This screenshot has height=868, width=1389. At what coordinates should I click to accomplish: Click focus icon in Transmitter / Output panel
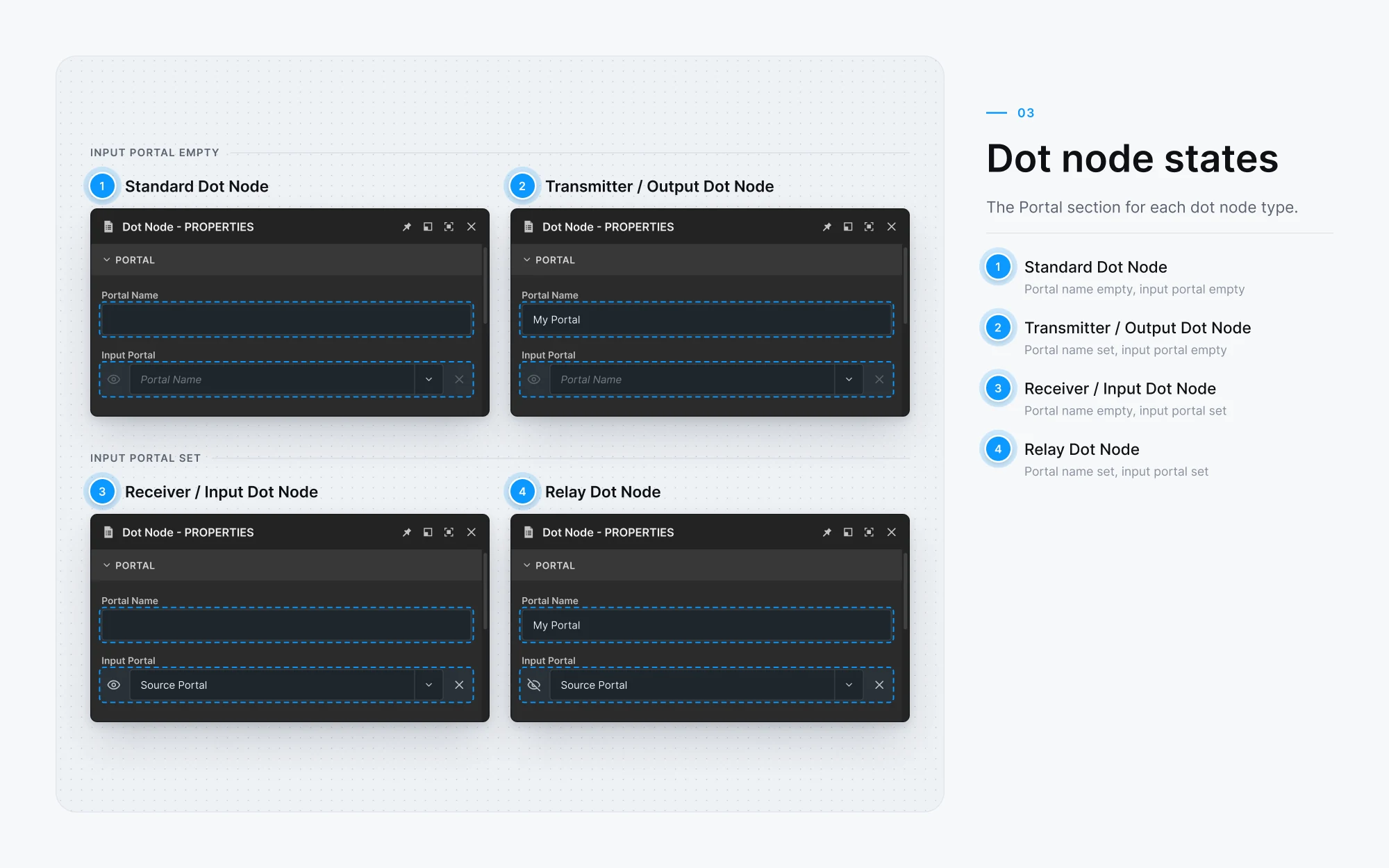(870, 227)
